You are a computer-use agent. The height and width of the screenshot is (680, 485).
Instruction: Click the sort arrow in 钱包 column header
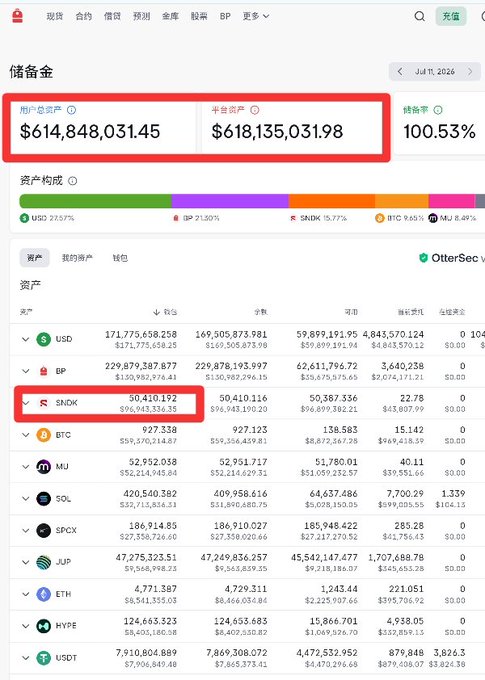pos(157,312)
